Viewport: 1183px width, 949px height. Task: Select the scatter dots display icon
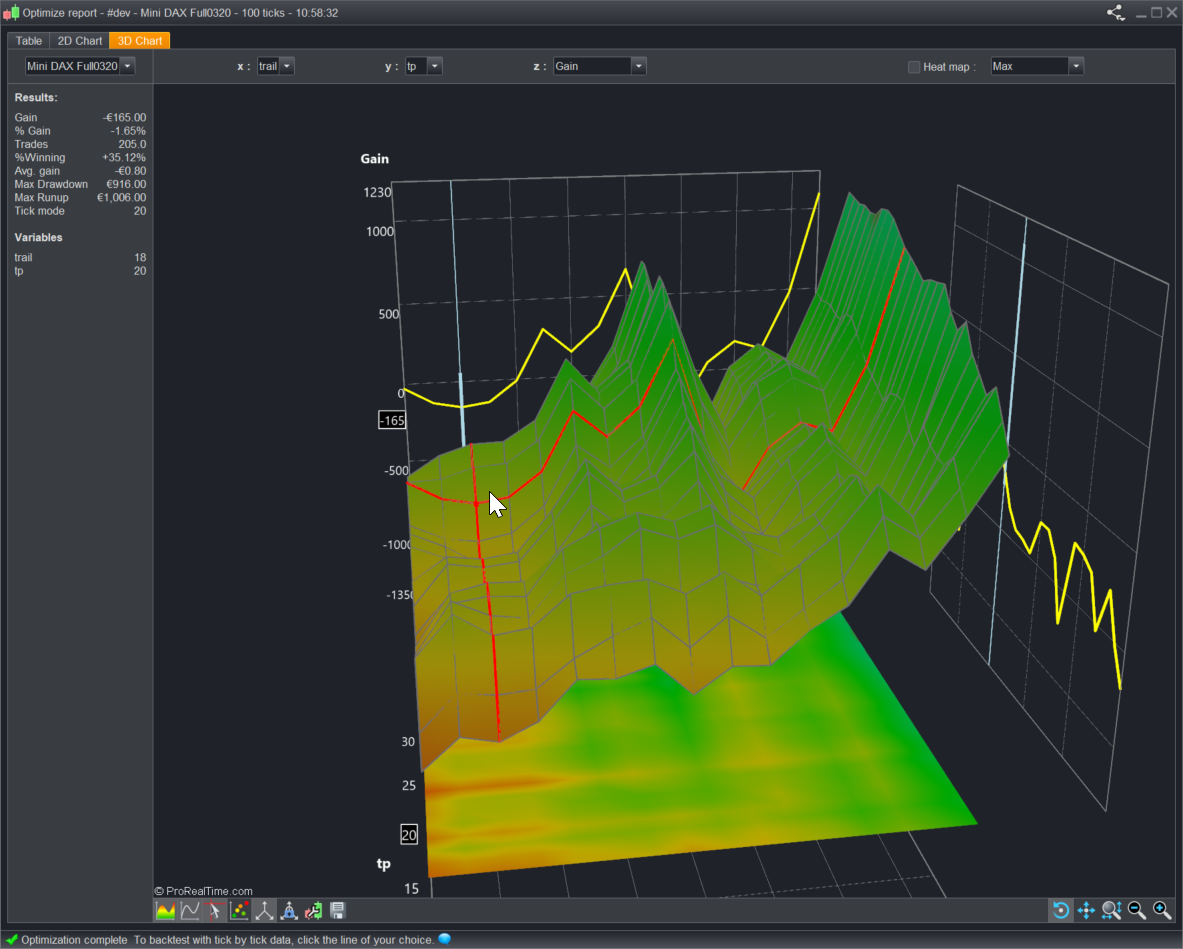240,911
